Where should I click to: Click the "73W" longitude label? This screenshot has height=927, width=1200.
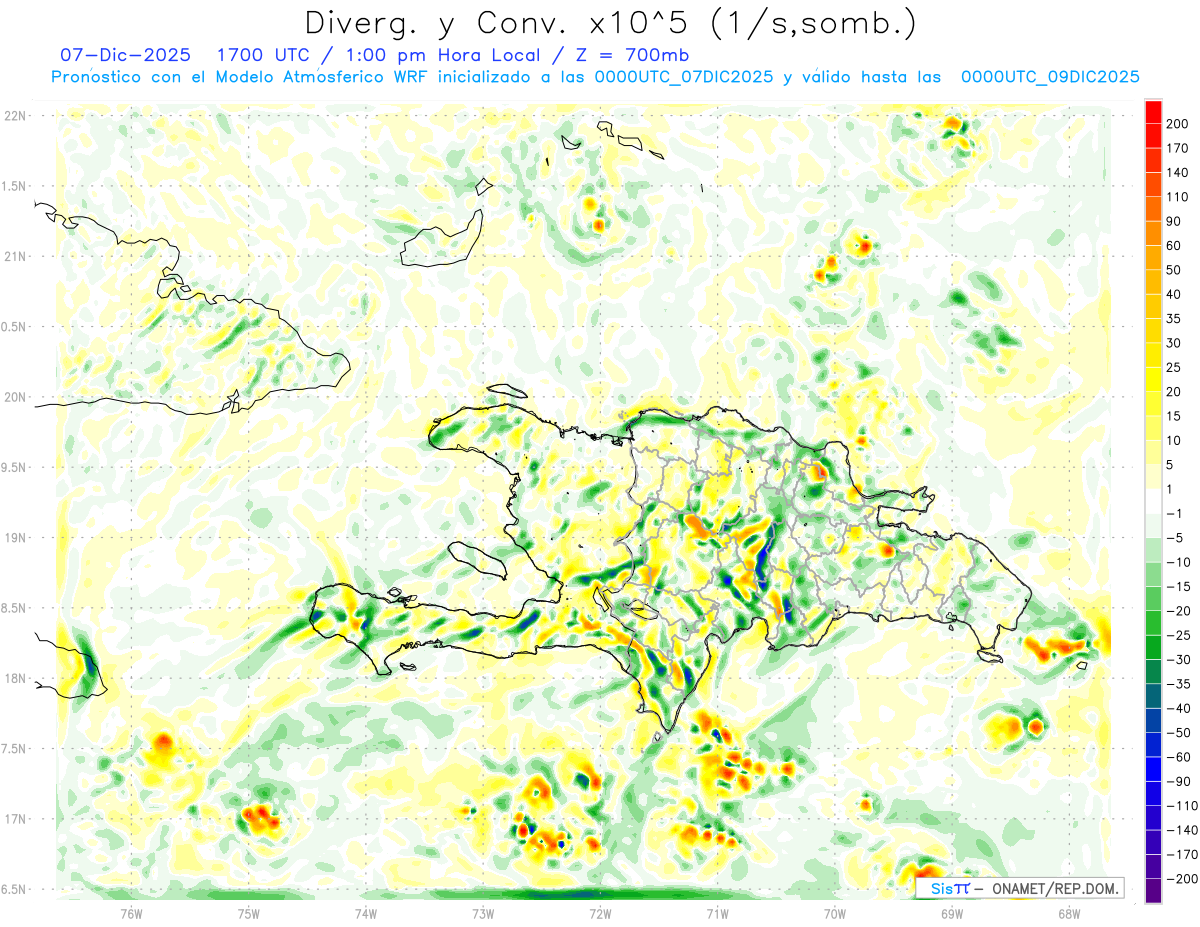pyautogui.click(x=483, y=913)
